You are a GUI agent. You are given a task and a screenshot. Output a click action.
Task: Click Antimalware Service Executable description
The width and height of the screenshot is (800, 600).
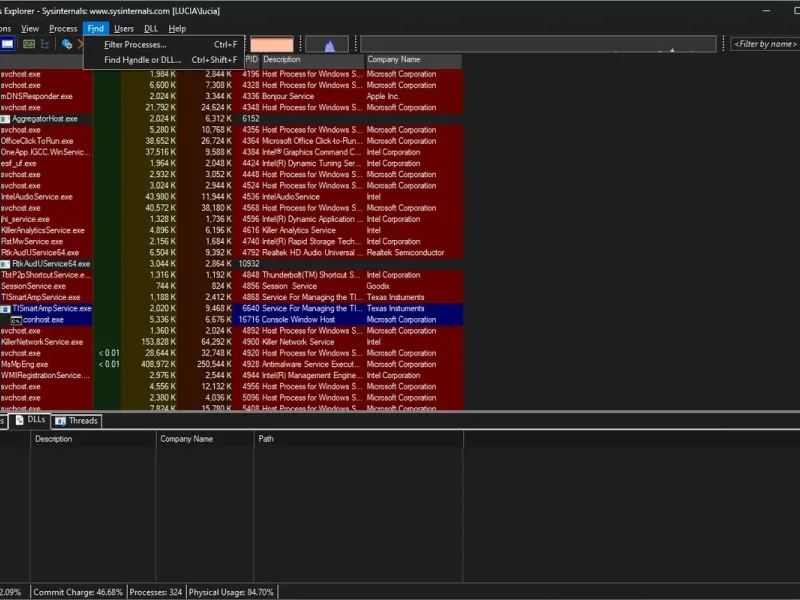coord(311,364)
